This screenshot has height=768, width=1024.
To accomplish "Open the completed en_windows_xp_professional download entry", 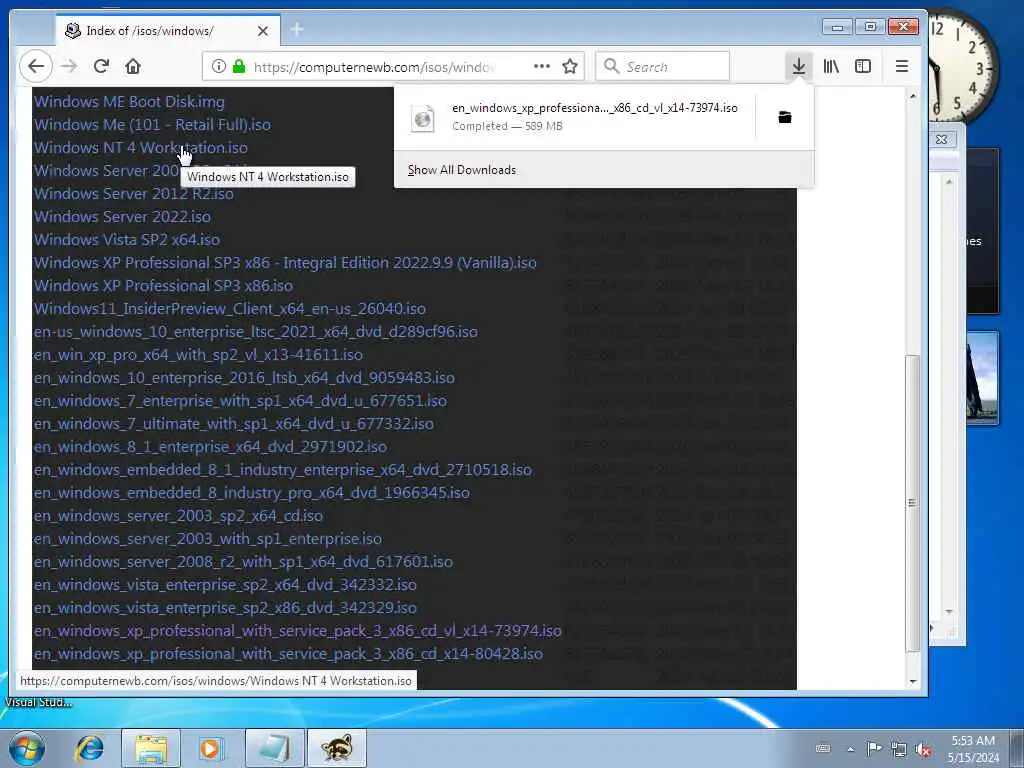I will click(x=575, y=117).
